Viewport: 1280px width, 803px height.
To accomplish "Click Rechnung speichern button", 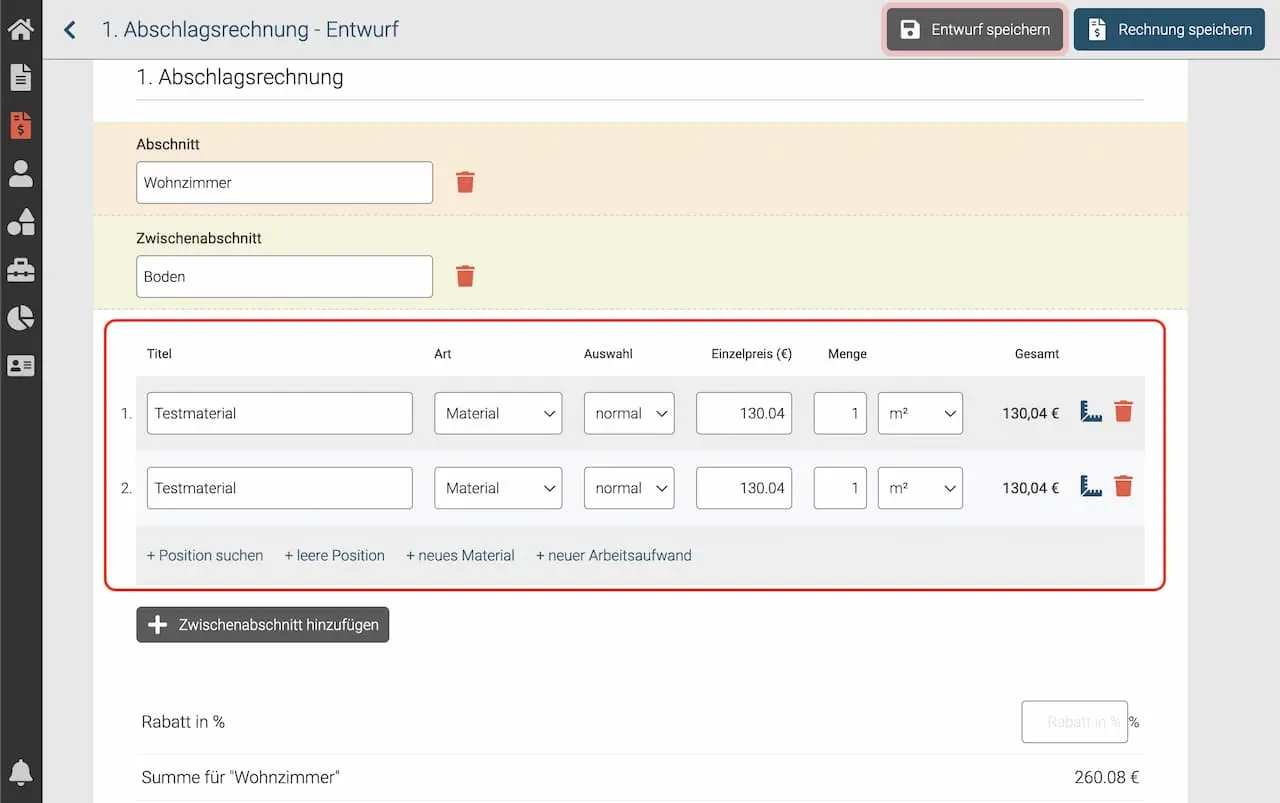I will [1169, 30].
